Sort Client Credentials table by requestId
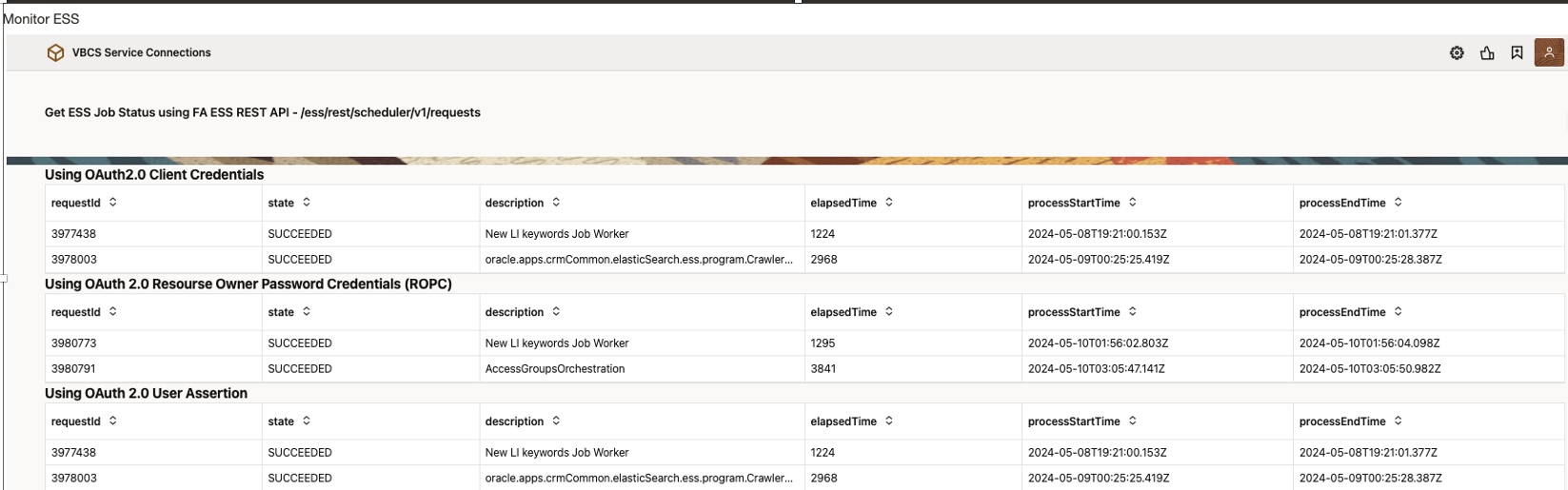 pyautogui.click(x=113, y=203)
